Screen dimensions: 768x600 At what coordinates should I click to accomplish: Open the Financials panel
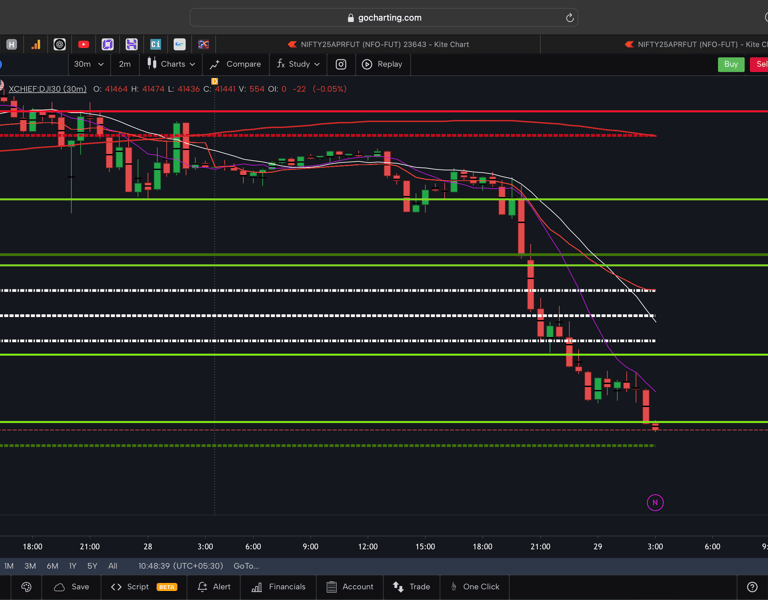pos(278,587)
